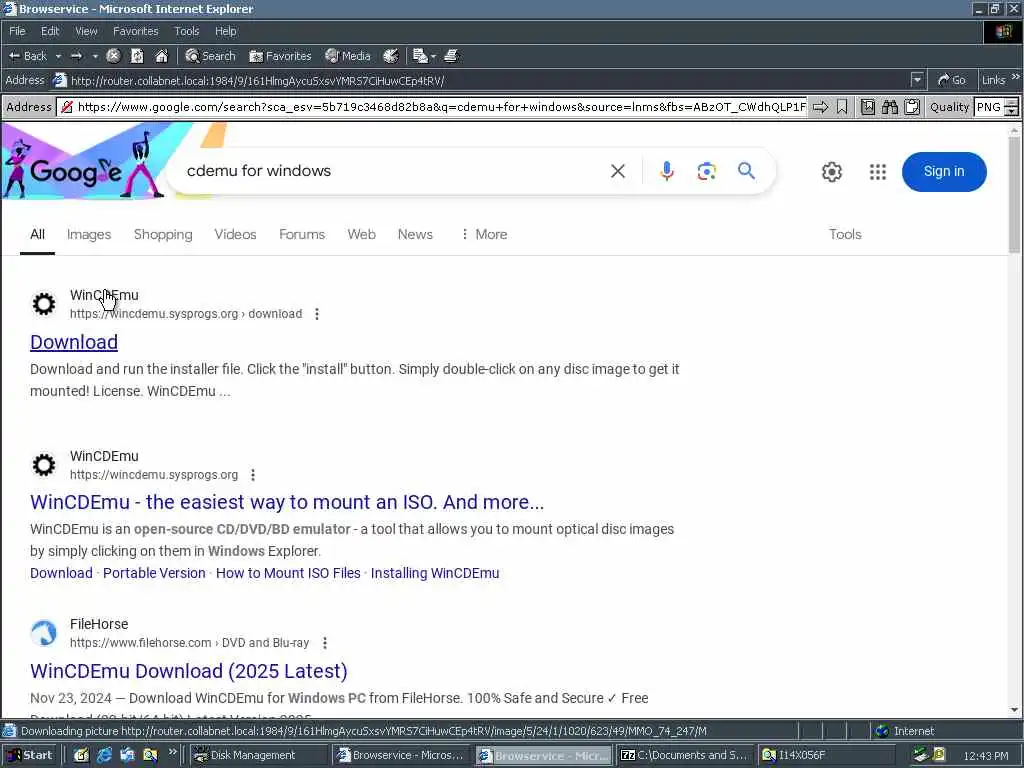
Task: Open search Tools options
Action: point(845,234)
